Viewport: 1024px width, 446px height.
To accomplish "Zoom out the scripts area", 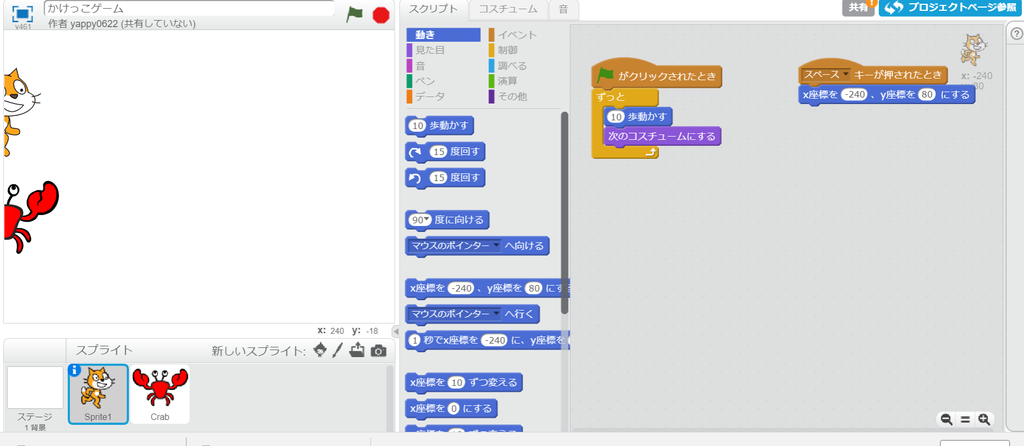I will click(x=946, y=419).
